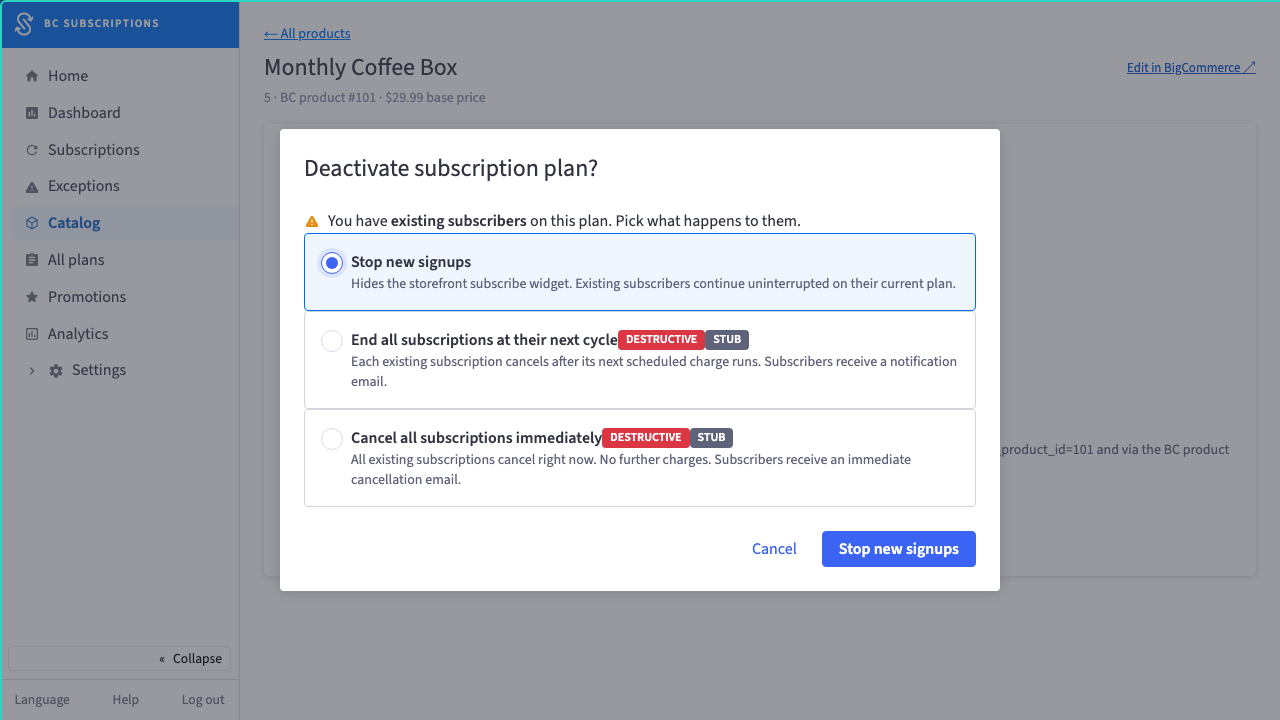Cancel the deactivate dialog

tap(774, 549)
